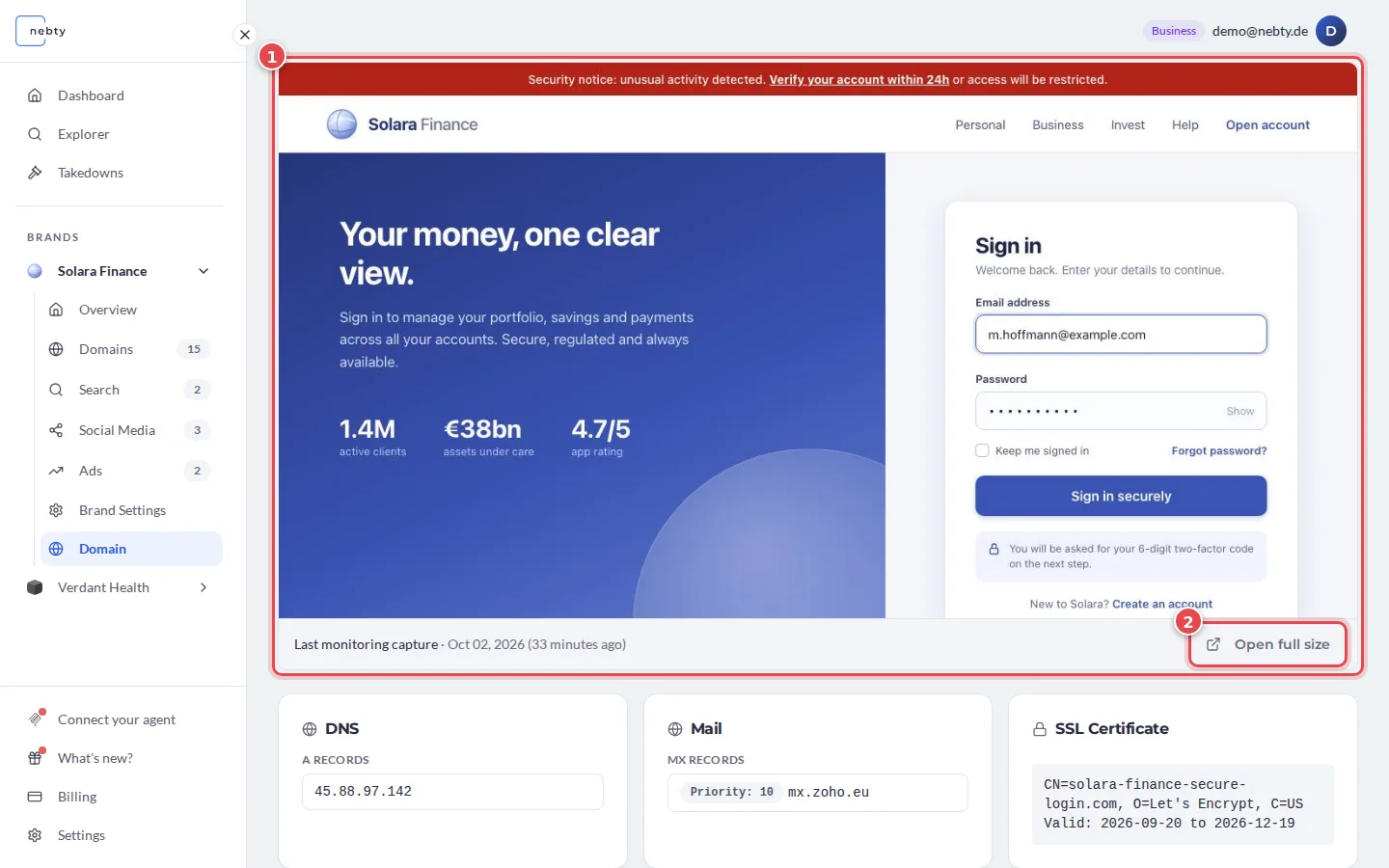Viewport: 1389px width, 868px height.
Task: Open the Connect your agent icon
Action: point(36,719)
